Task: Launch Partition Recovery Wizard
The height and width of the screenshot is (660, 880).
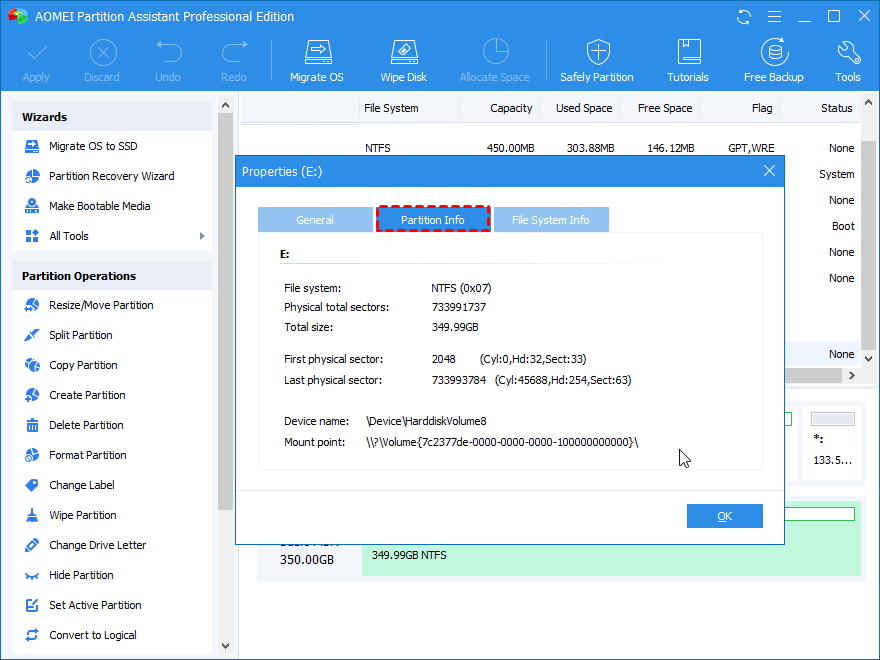Action: click(112, 176)
